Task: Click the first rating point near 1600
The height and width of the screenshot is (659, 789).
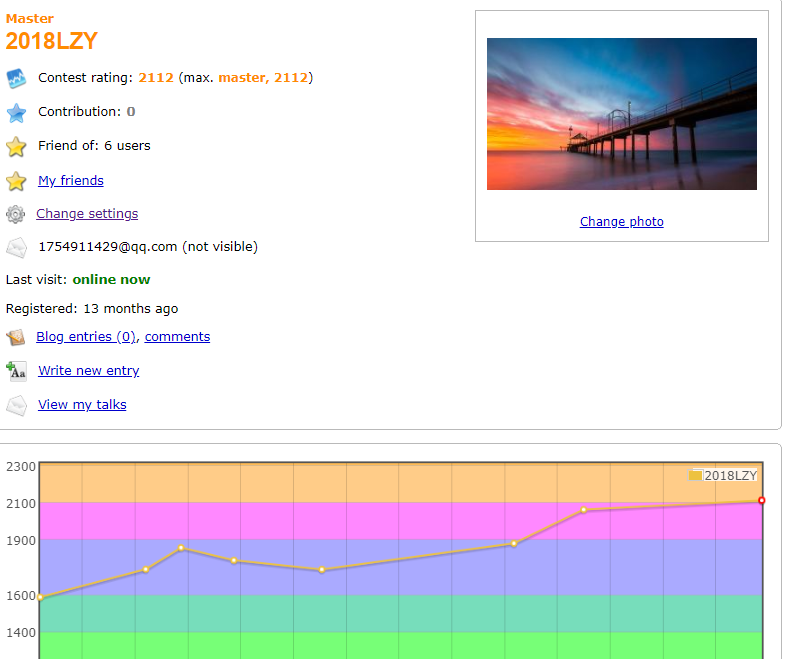Action: pos(41,597)
